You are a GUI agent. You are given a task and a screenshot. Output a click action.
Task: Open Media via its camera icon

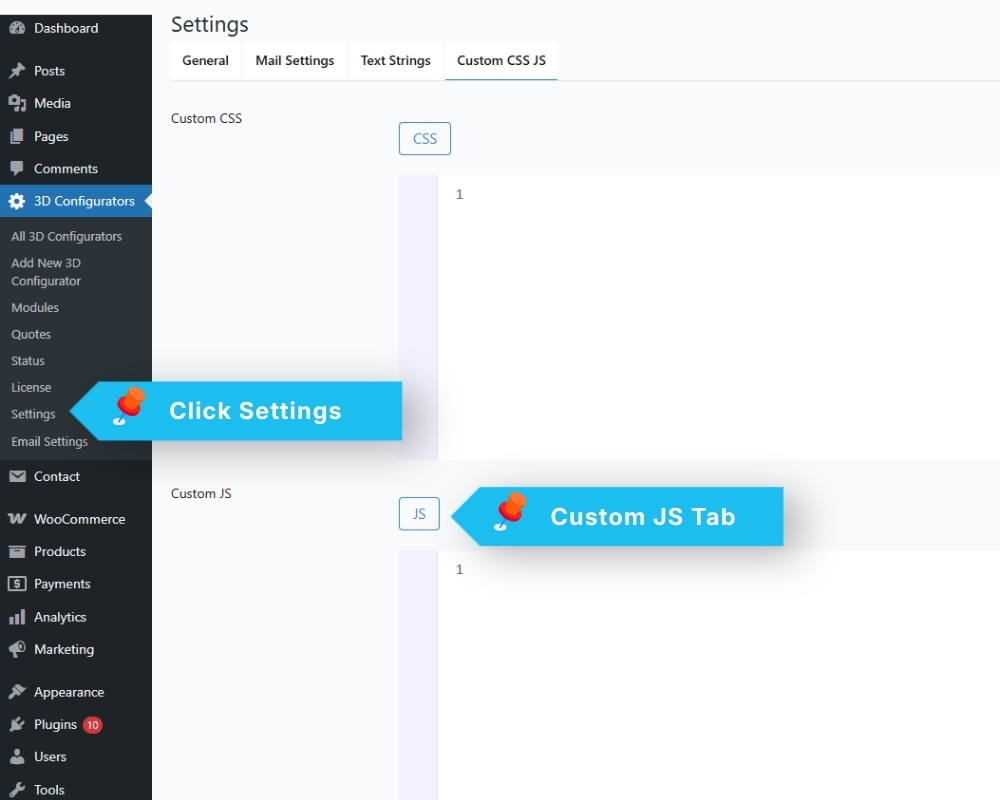pyautogui.click(x=17, y=103)
